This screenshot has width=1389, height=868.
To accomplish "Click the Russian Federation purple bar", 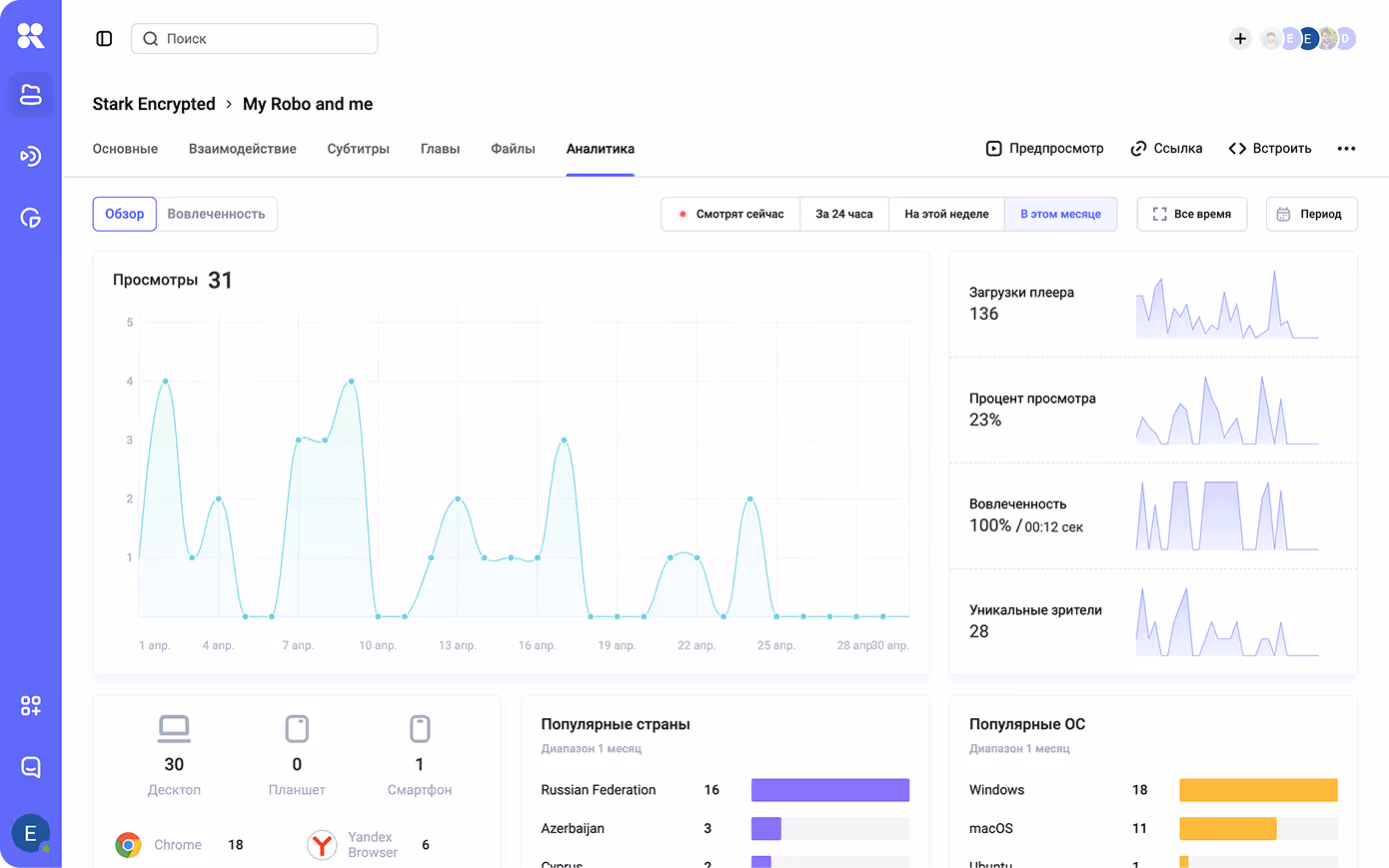I will 830,790.
